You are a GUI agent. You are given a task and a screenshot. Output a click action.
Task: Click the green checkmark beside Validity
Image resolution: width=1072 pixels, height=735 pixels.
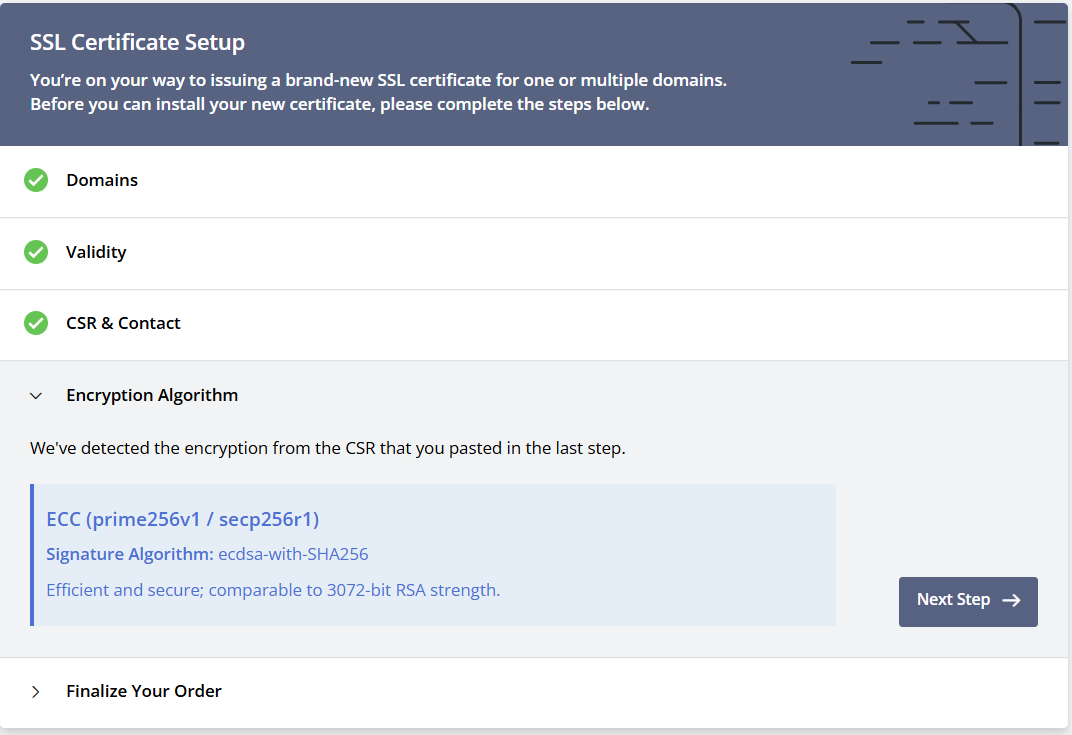pos(36,252)
